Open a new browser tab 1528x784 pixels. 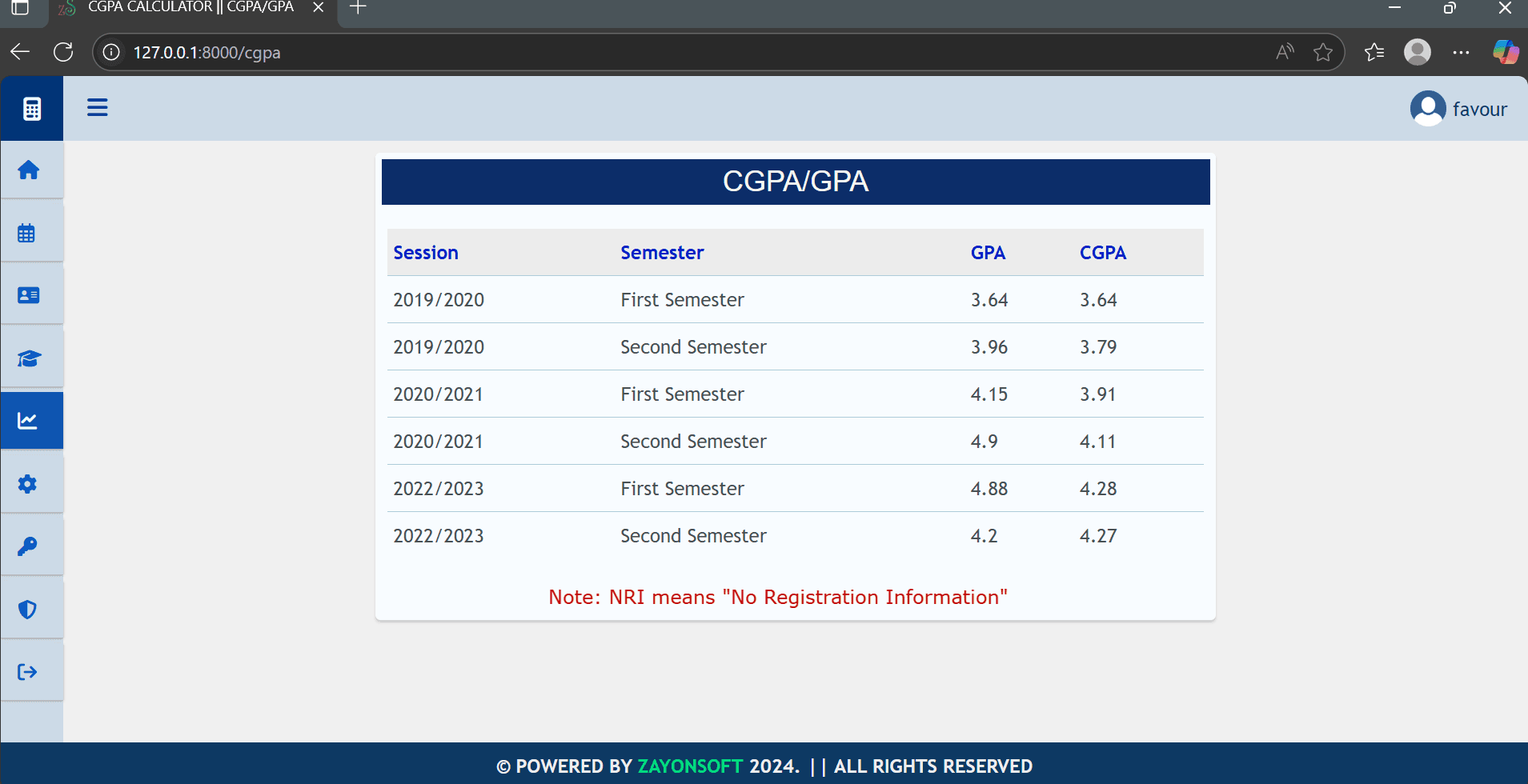(358, 8)
